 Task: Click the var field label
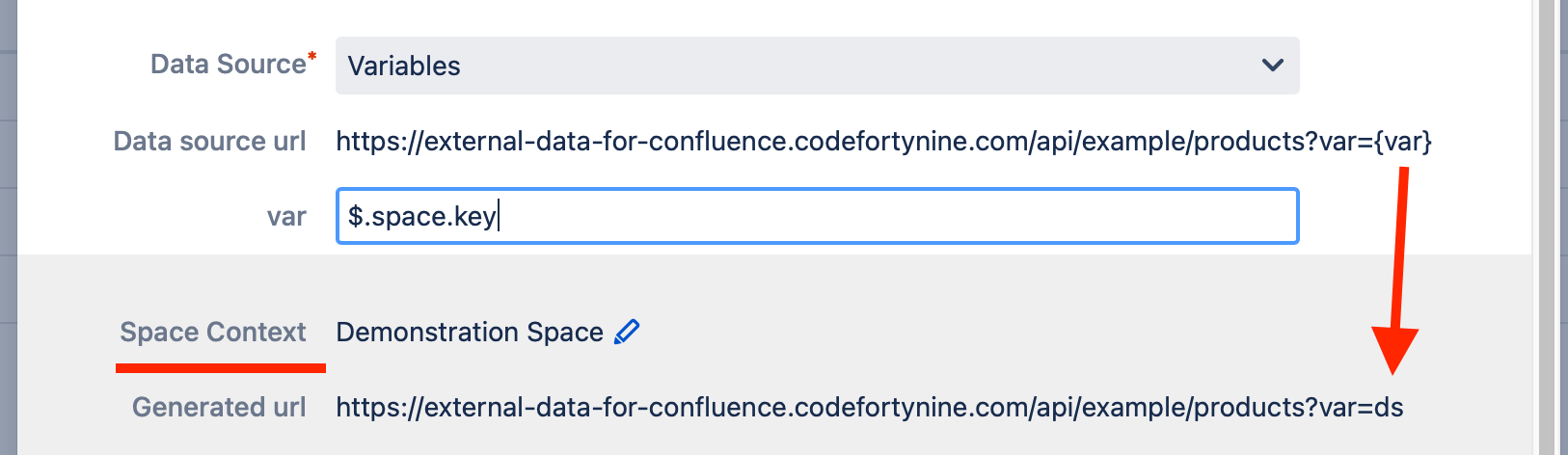(x=286, y=217)
